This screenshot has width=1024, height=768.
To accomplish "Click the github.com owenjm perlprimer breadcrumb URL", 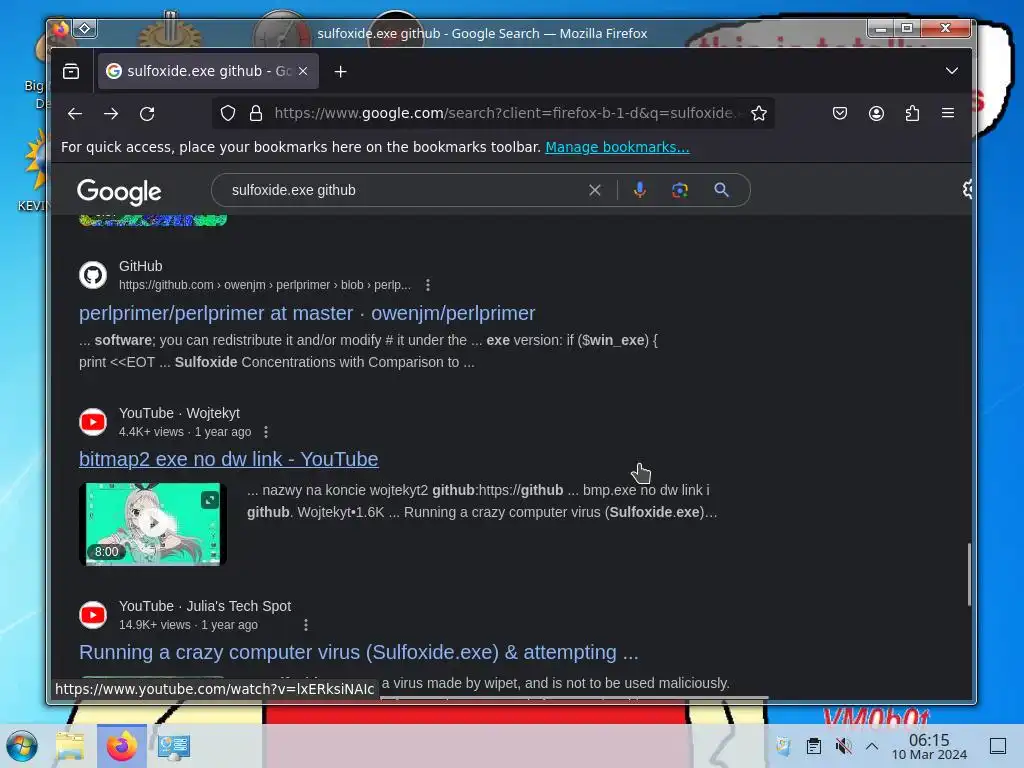I will pos(264,285).
